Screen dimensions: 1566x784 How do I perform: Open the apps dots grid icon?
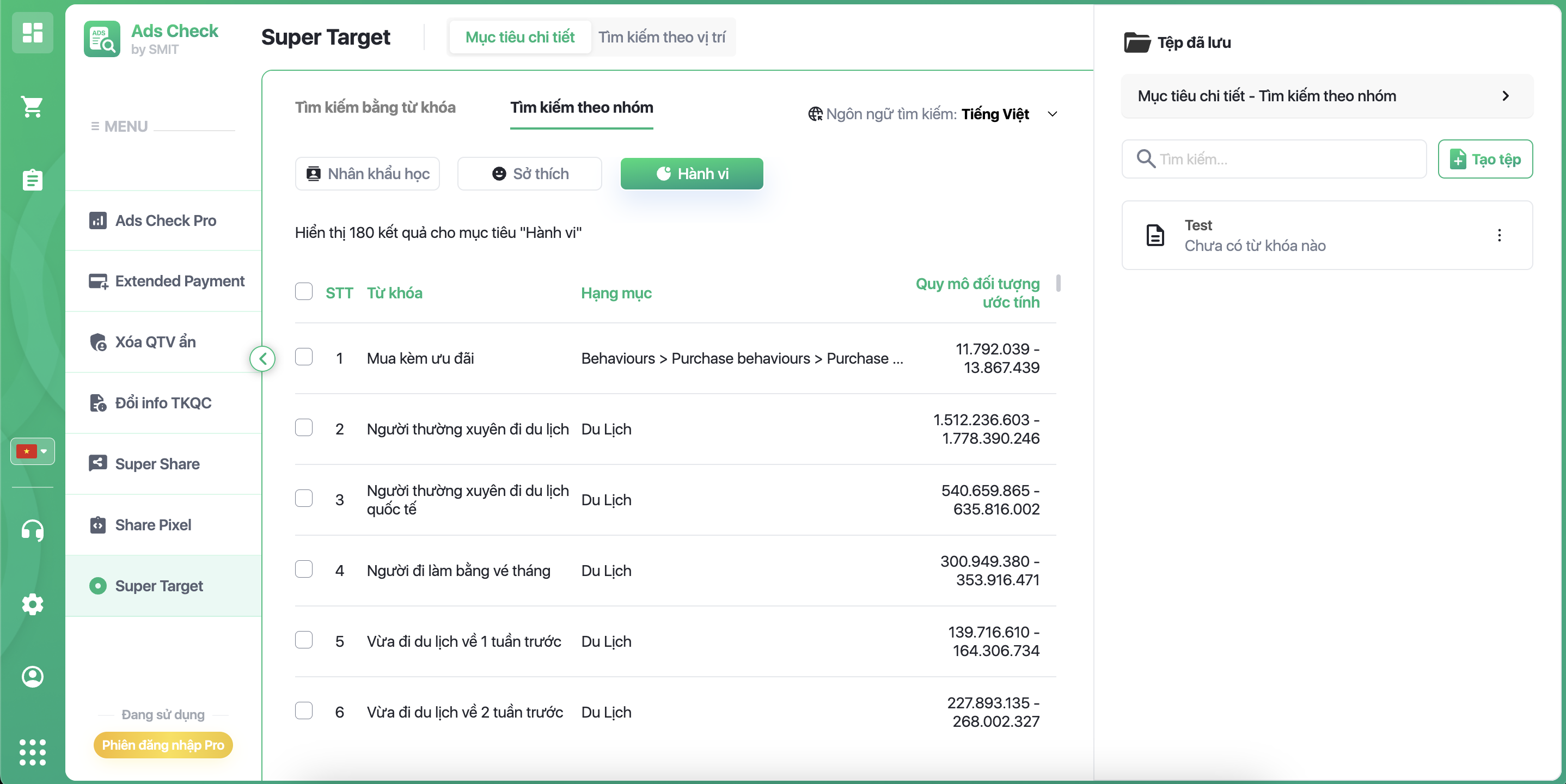pyautogui.click(x=32, y=752)
